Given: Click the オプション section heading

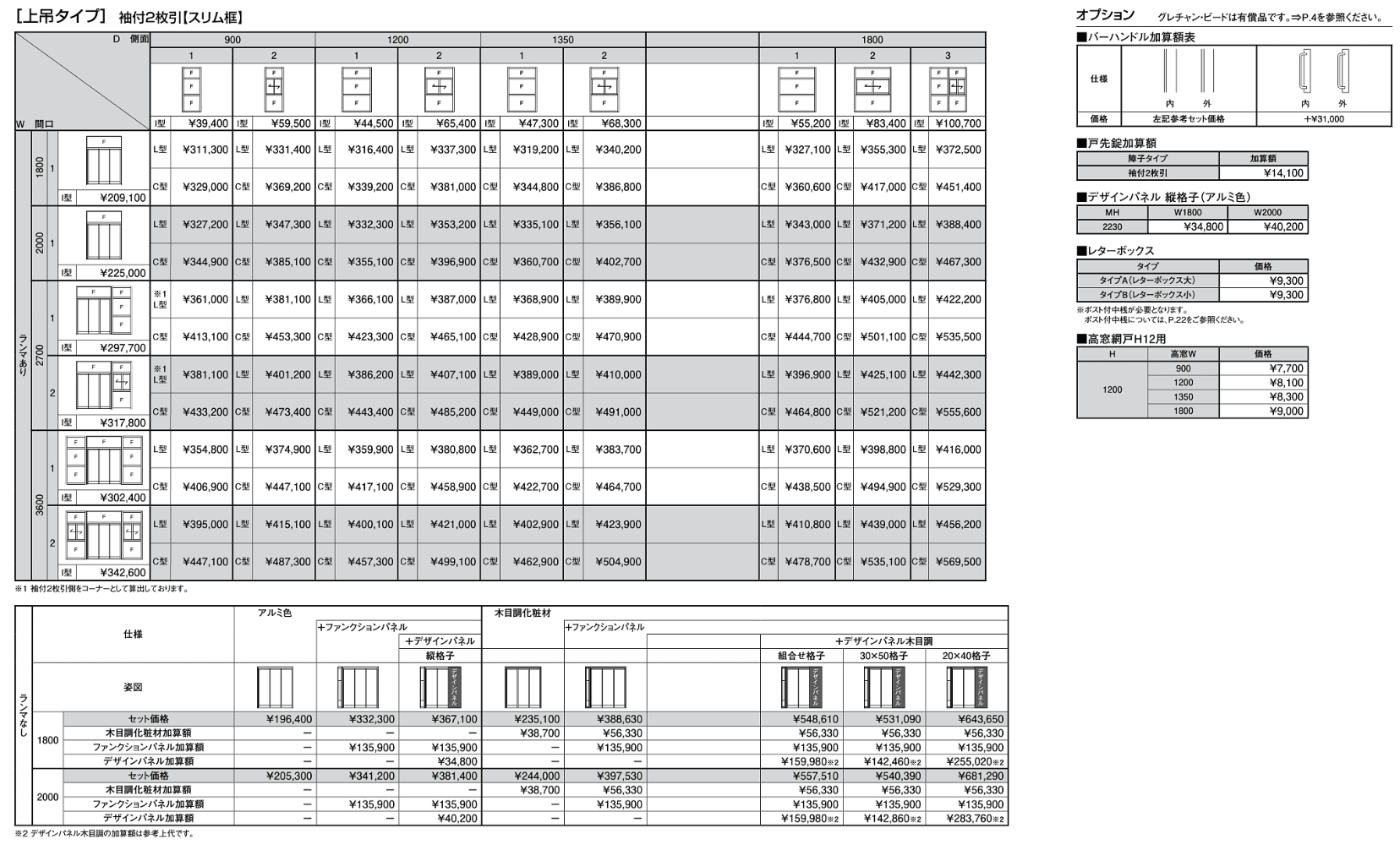Looking at the screenshot, I should (x=1105, y=14).
